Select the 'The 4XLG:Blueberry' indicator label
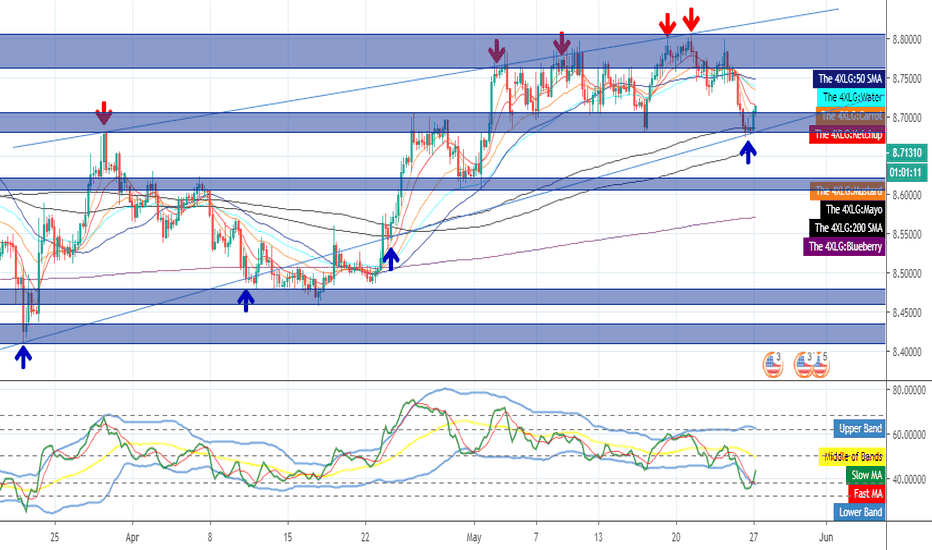Image resolution: width=932 pixels, height=550 pixels. [844, 246]
